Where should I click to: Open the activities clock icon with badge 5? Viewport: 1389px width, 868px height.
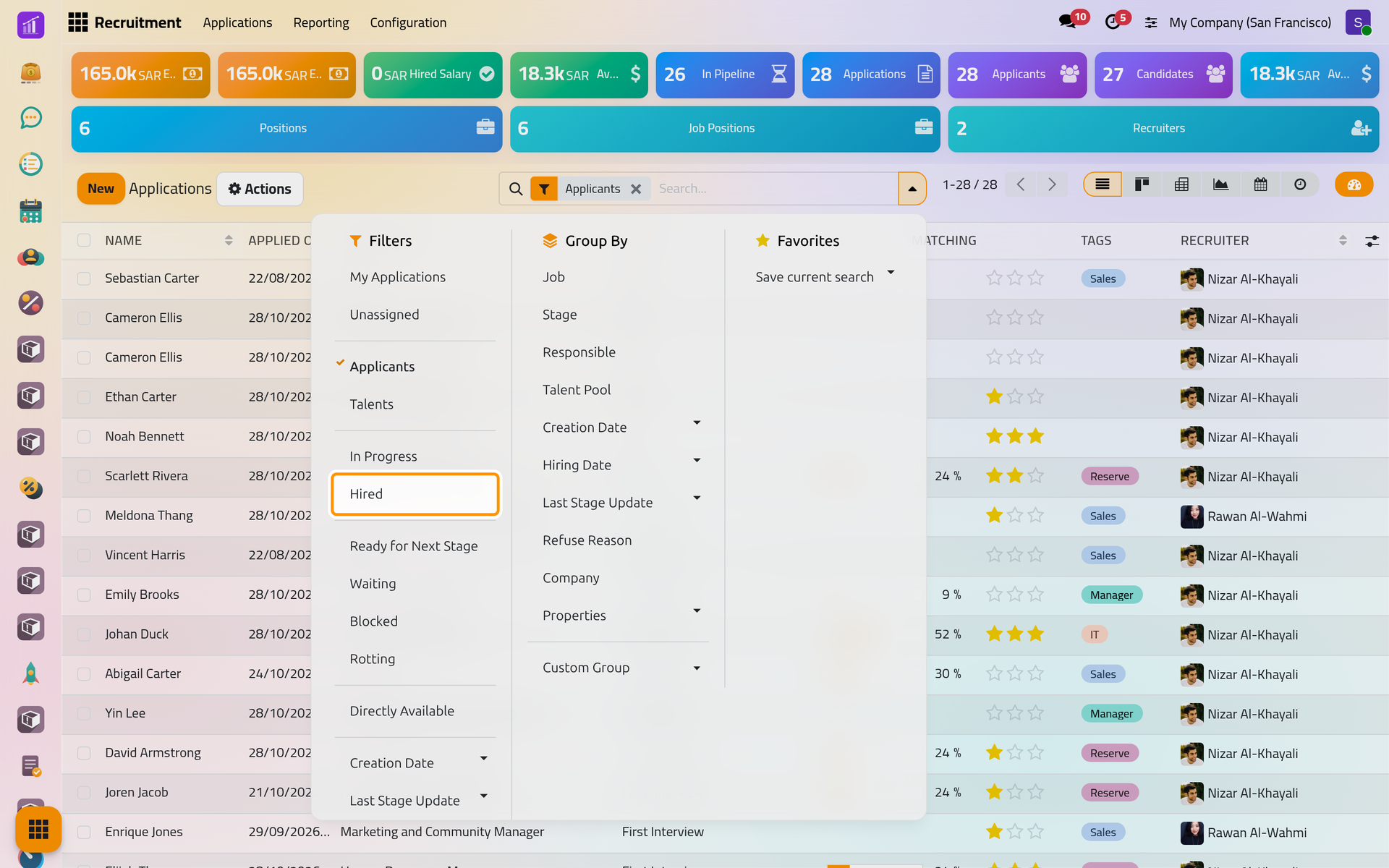point(1113,22)
